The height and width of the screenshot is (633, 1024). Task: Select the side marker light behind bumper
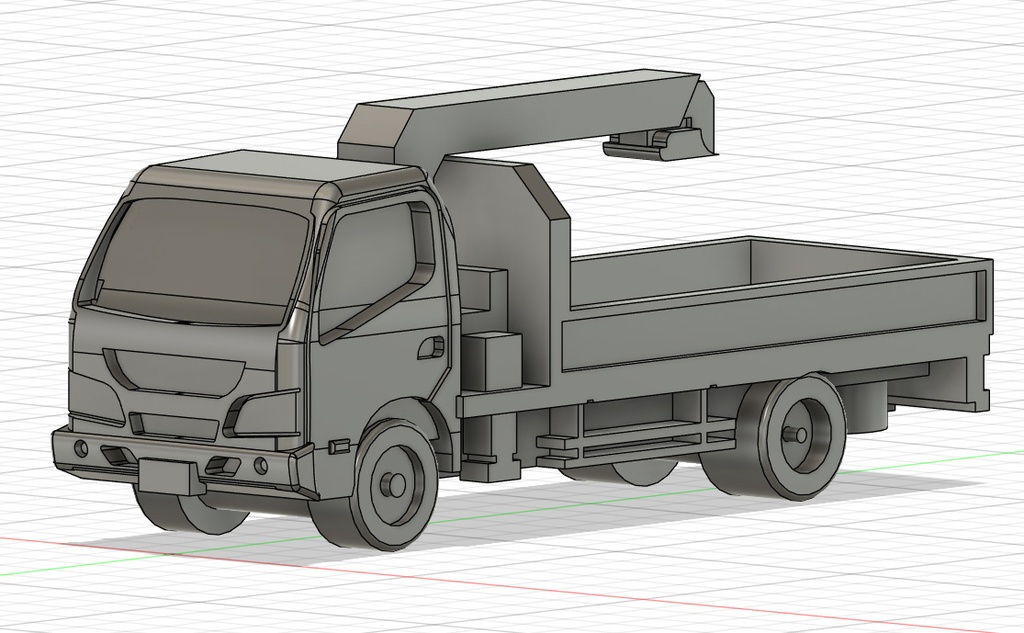tap(340, 446)
